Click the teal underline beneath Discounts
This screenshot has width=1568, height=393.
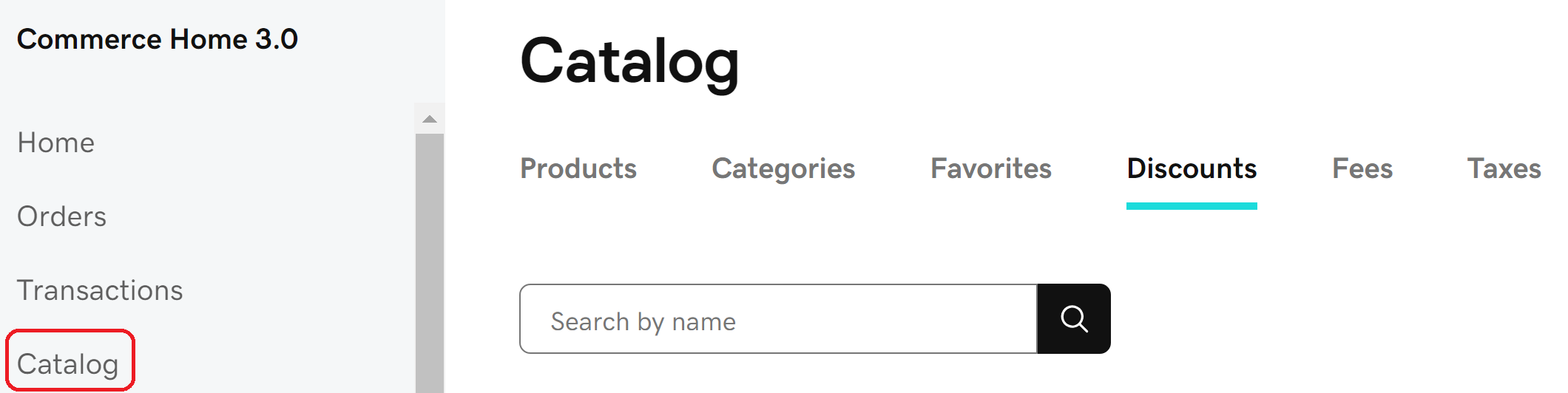(x=1192, y=206)
